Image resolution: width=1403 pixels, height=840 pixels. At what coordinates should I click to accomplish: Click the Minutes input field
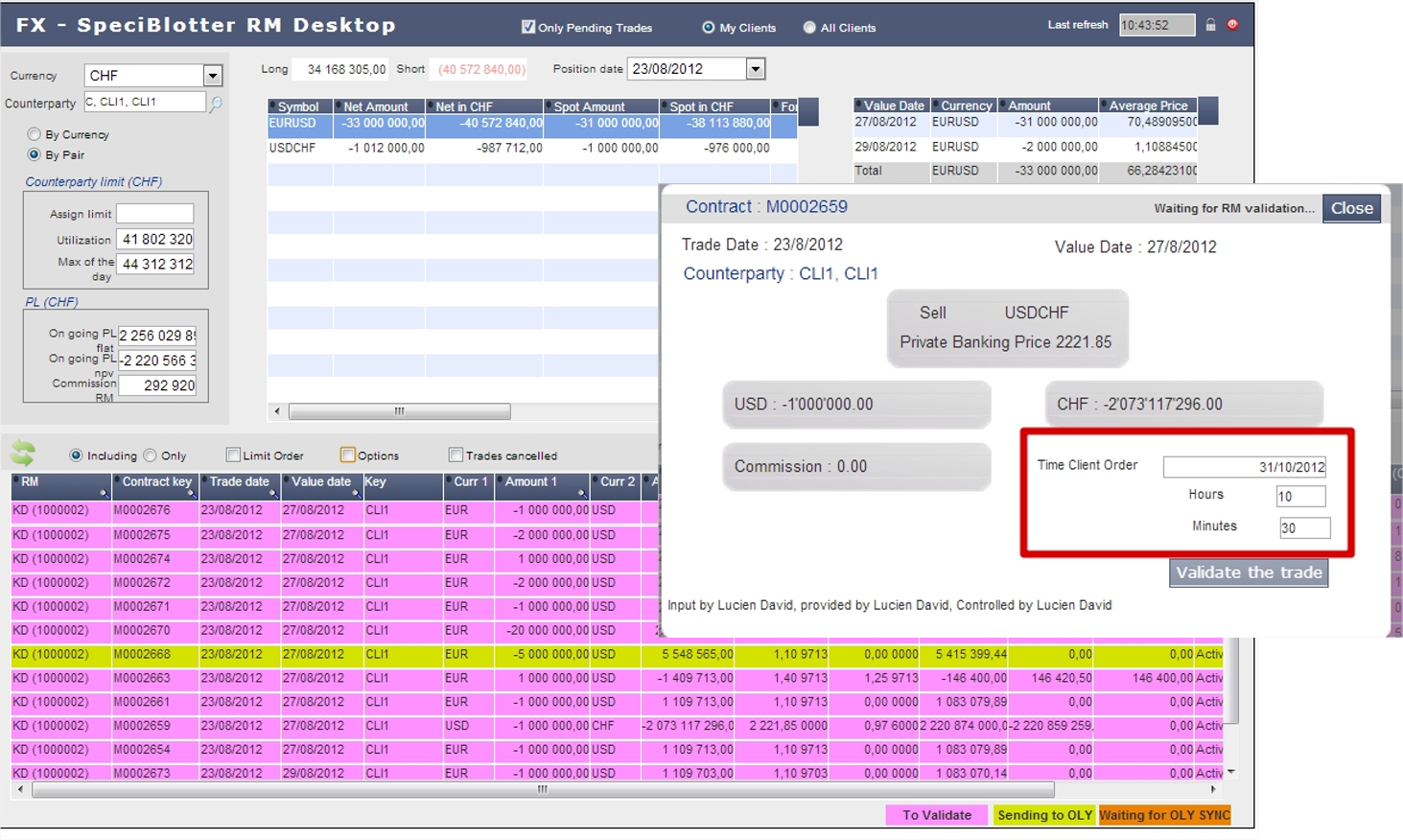(x=1304, y=527)
